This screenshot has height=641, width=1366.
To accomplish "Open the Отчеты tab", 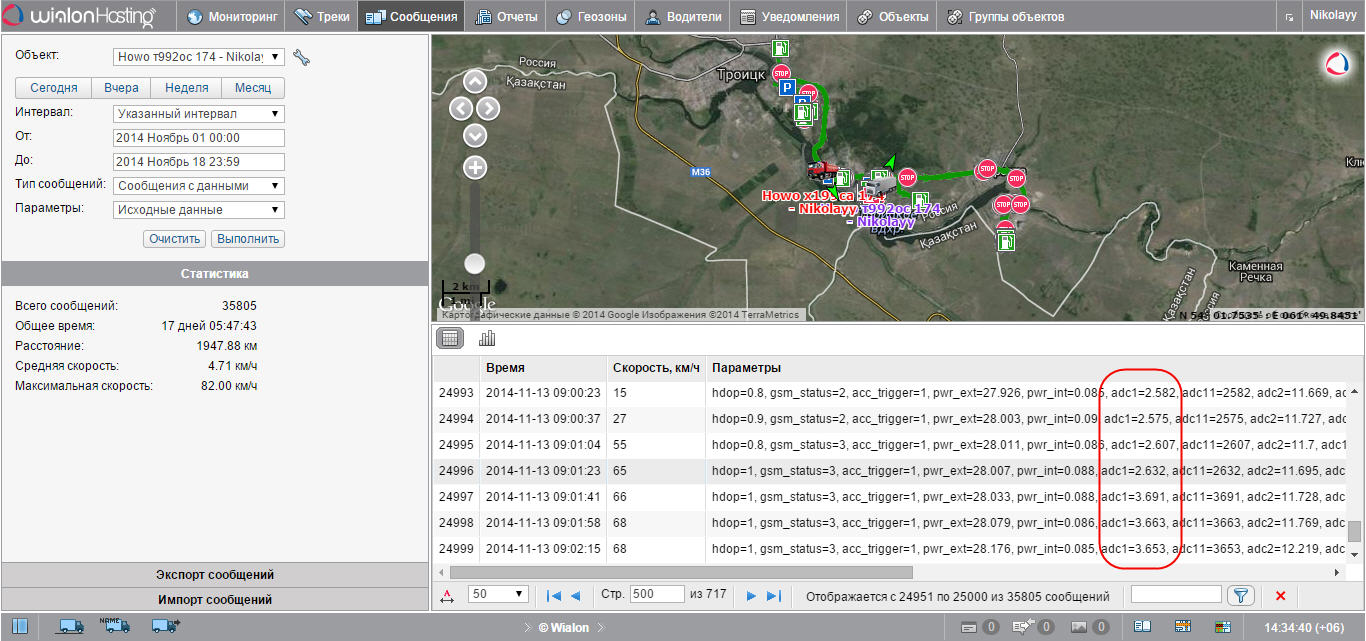I will [x=508, y=16].
